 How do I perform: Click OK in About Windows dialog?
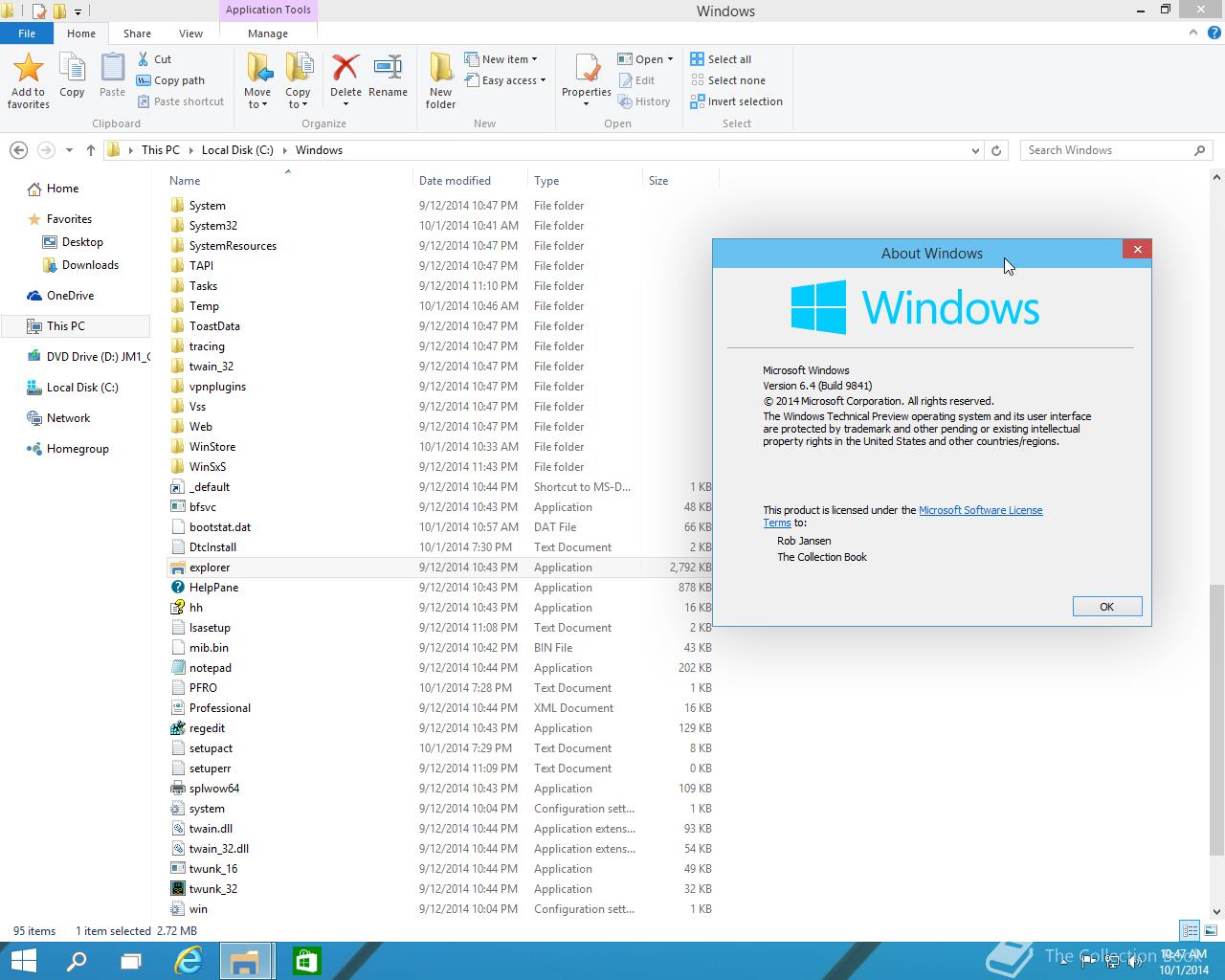[x=1107, y=607]
